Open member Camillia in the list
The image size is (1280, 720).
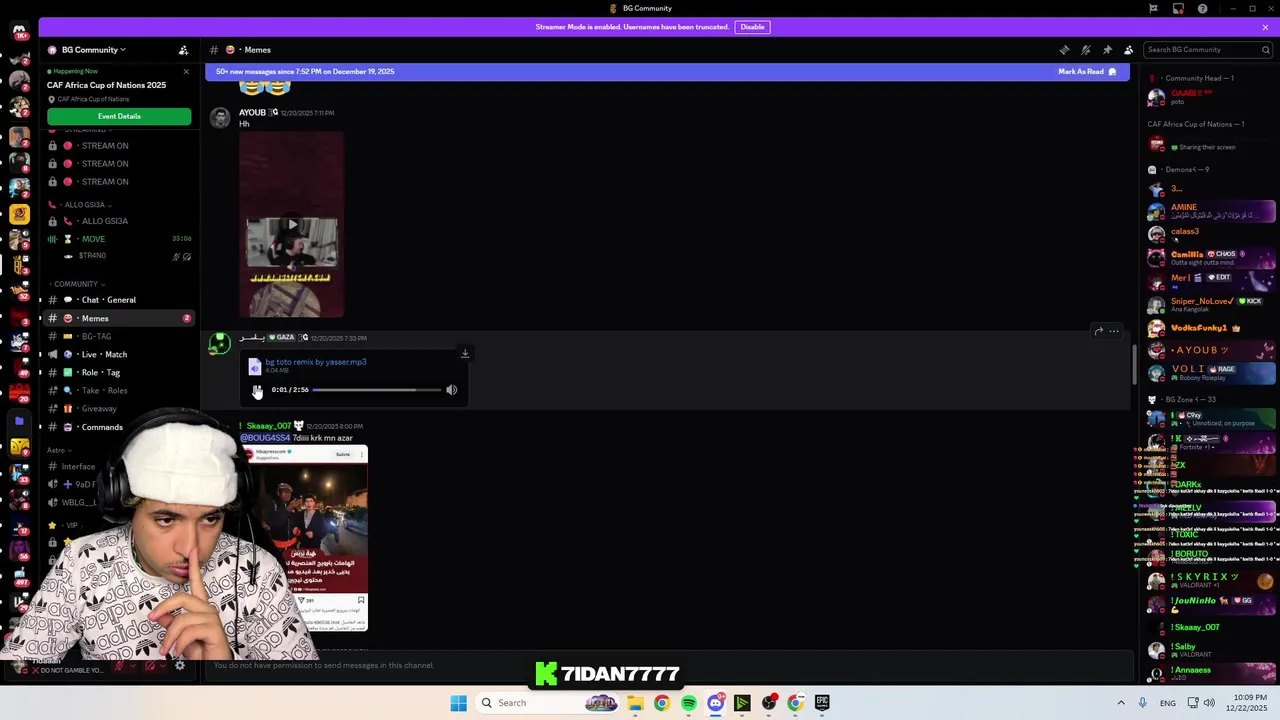coord(1211,258)
